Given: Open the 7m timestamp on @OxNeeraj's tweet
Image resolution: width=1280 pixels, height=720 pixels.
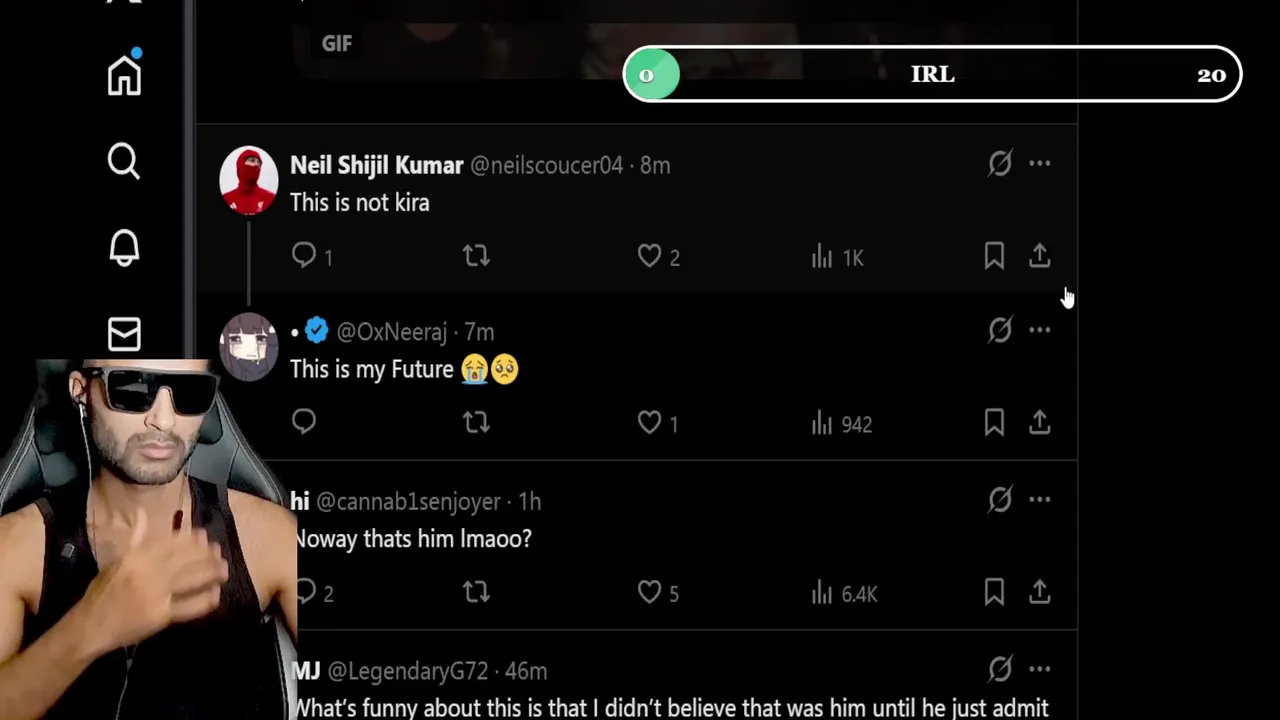Looking at the screenshot, I should (x=479, y=332).
